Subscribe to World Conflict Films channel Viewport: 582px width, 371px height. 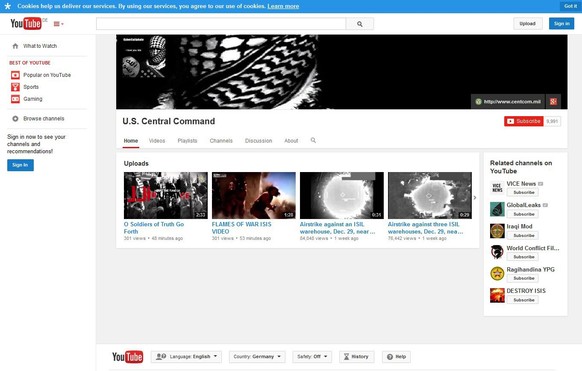coord(524,257)
